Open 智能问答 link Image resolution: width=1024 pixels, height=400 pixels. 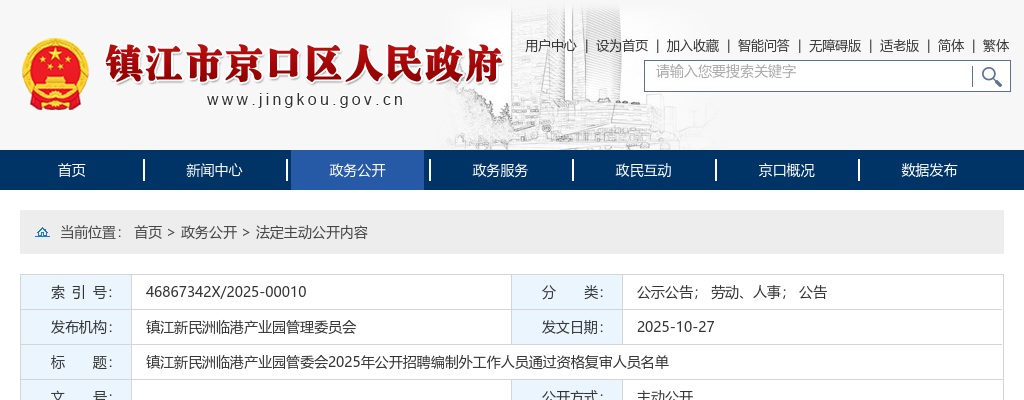(x=763, y=46)
